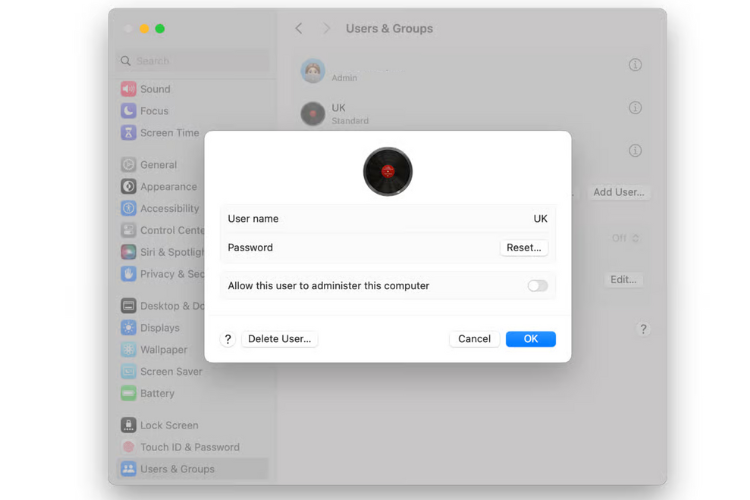750x500 pixels.
Task: Focus the Search field in sidebar
Action: pyautogui.click(x=192, y=61)
